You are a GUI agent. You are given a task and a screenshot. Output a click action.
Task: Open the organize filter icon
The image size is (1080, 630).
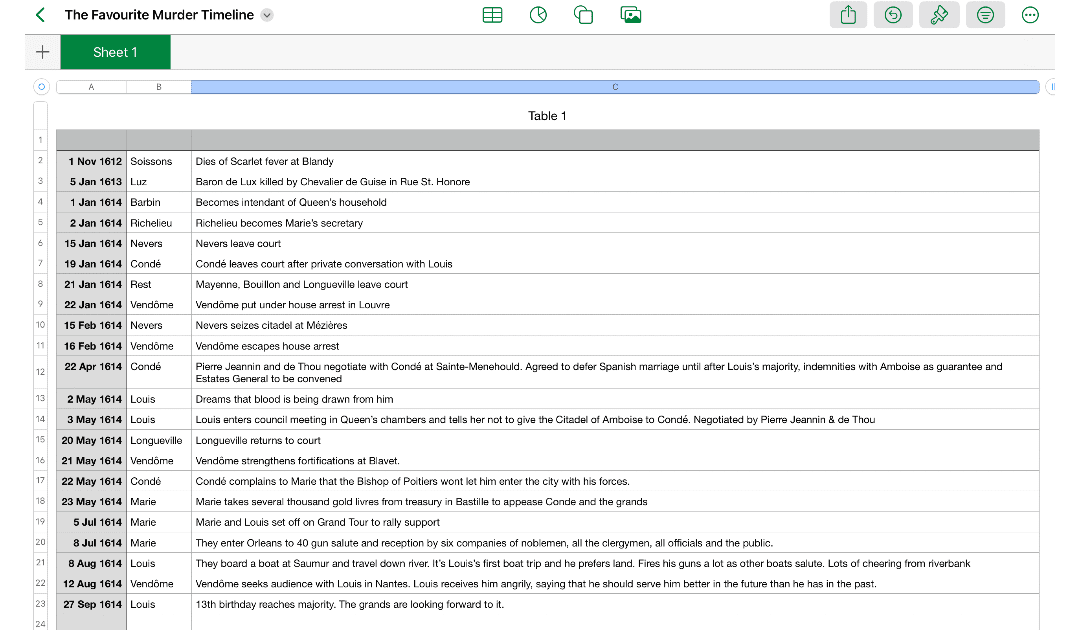point(986,14)
